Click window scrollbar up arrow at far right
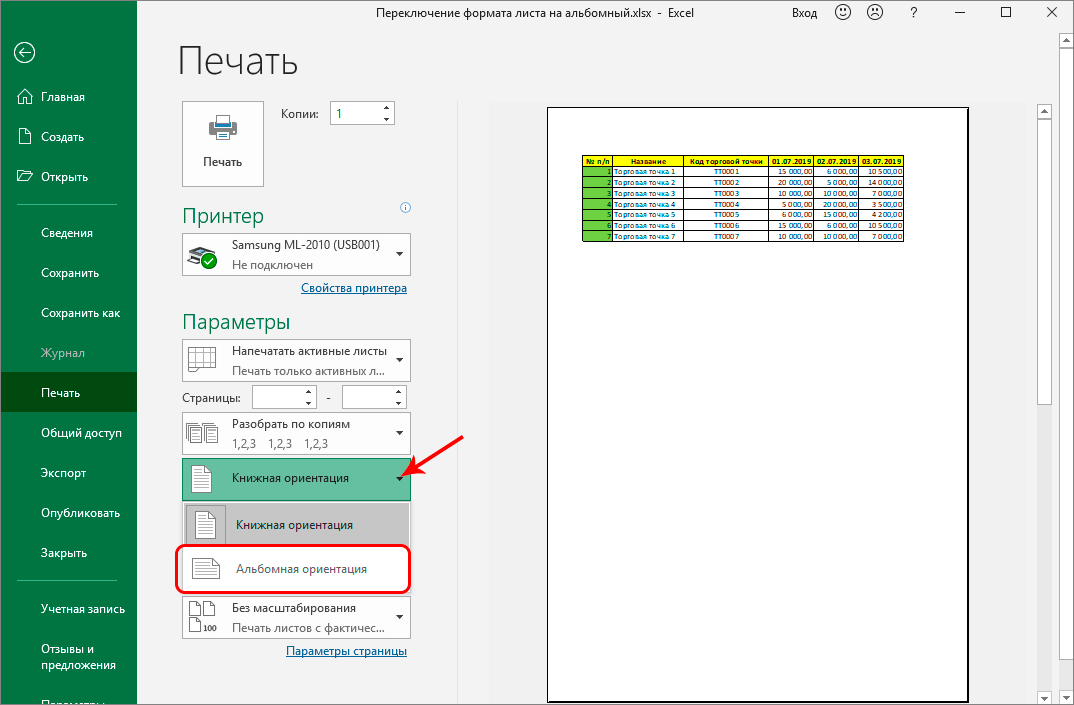1074x705 pixels. click(1066, 41)
